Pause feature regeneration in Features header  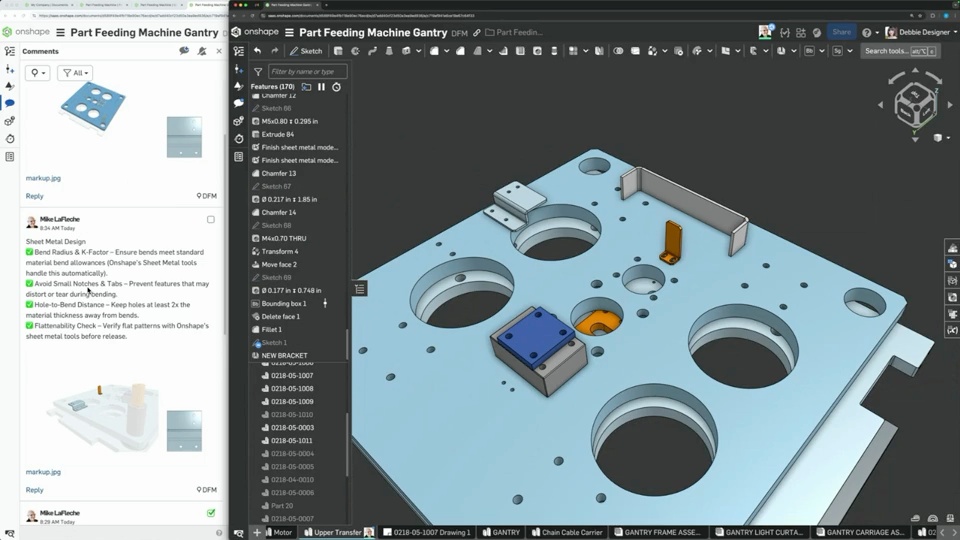(x=321, y=87)
